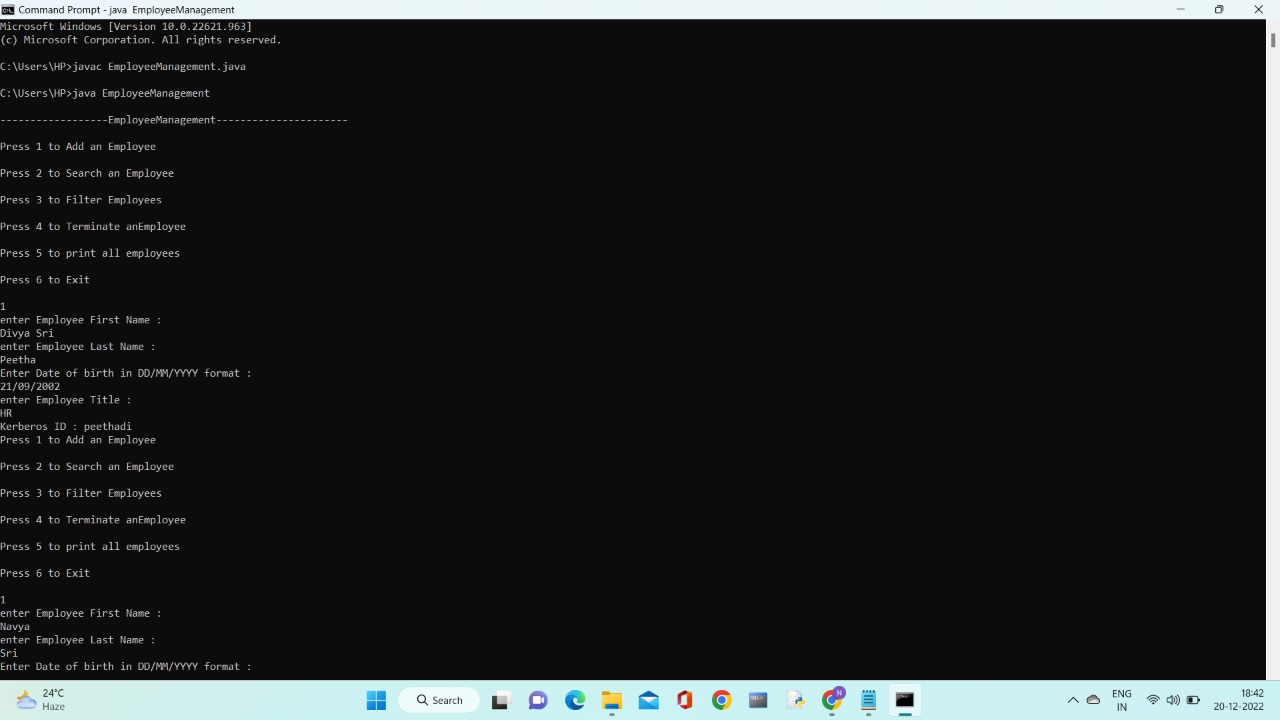
Task: Open the Python file pinned to taskbar
Action: 796,700
